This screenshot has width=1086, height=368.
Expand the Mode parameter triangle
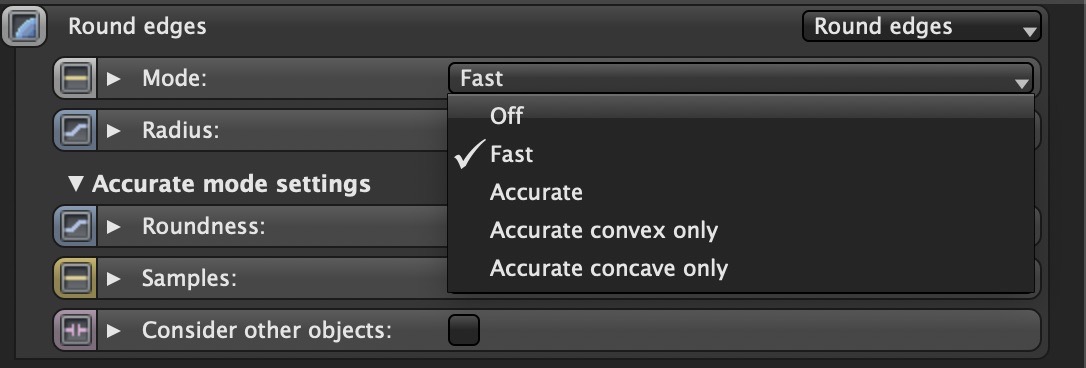point(114,78)
